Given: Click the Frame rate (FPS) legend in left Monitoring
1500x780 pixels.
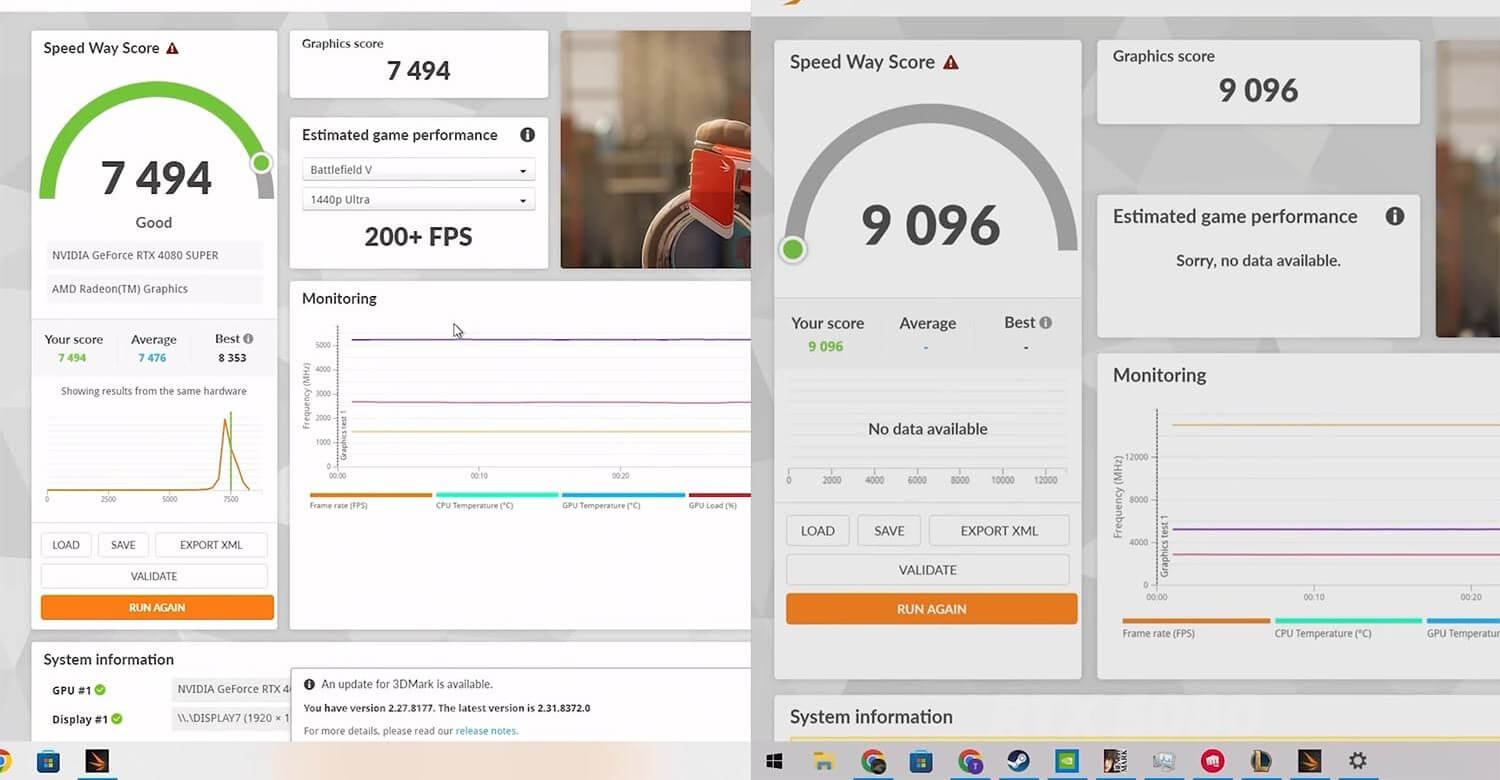Looking at the screenshot, I should 339,505.
